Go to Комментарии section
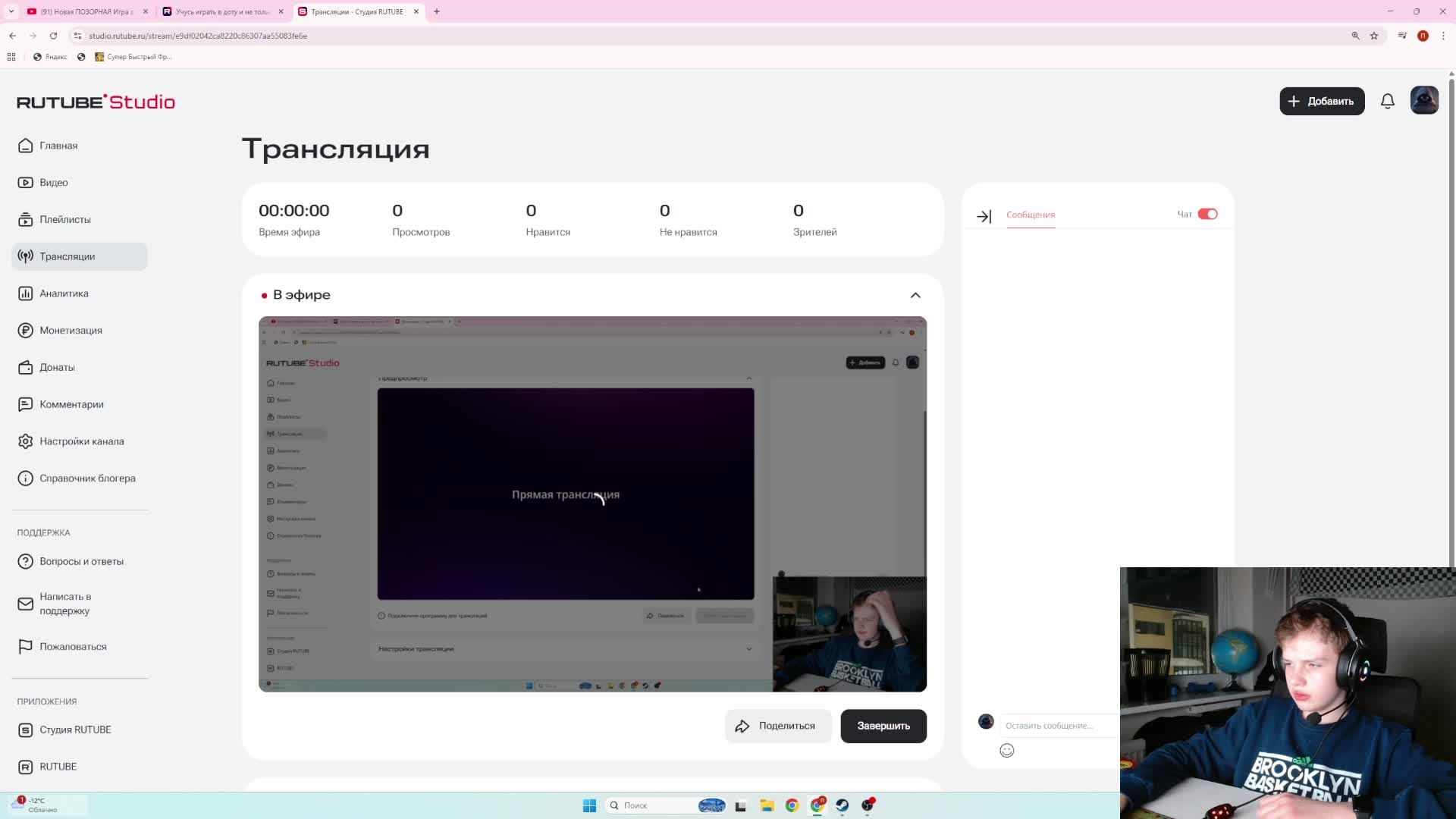This screenshot has width=1456, height=819. (71, 404)
